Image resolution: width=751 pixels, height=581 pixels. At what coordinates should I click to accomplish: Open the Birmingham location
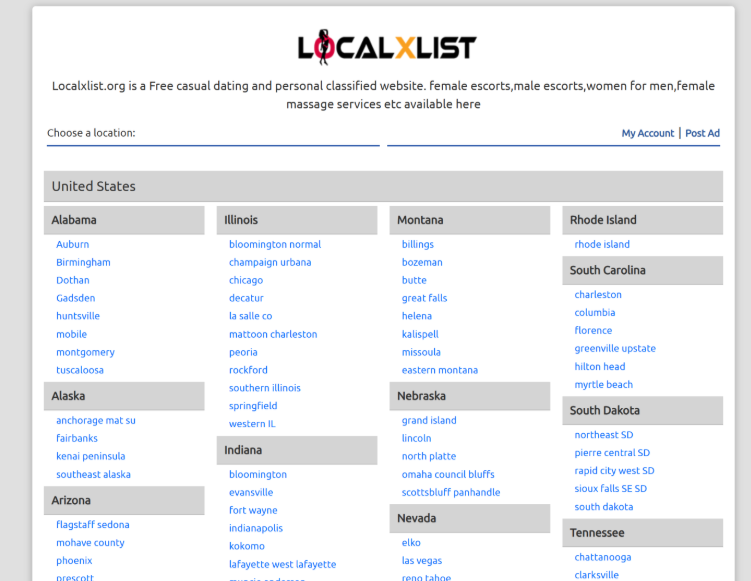(x=83, y=262)
